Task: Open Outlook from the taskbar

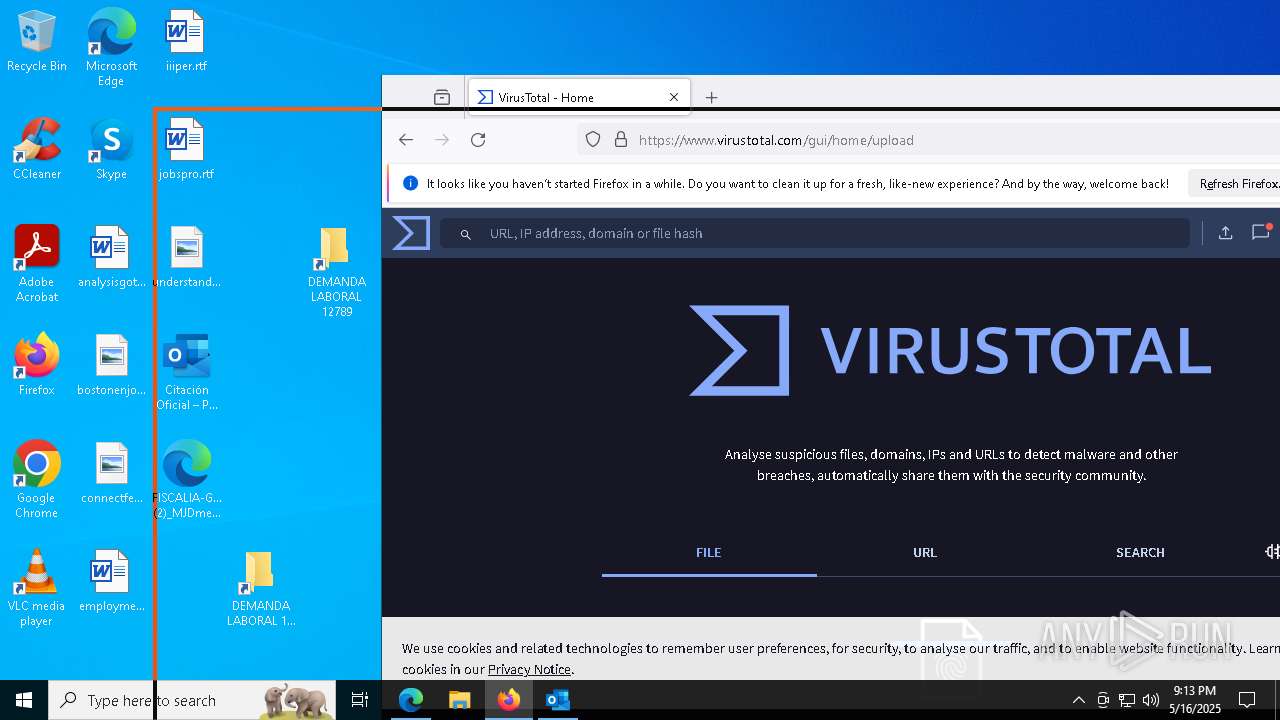Action: (558, 700)
